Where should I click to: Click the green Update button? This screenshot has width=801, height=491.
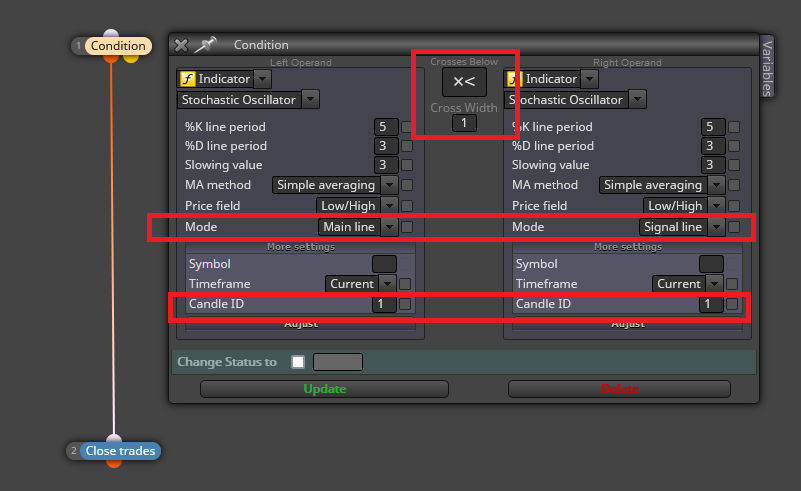tap(324, 389)
